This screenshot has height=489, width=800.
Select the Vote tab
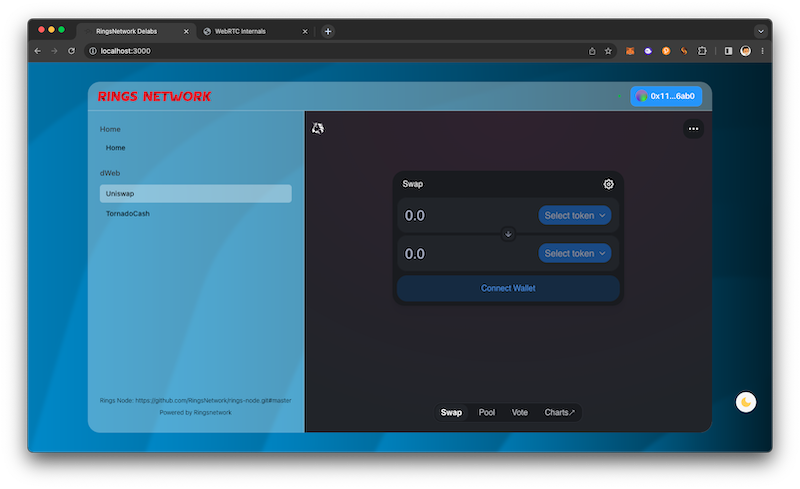click(519, 412)
